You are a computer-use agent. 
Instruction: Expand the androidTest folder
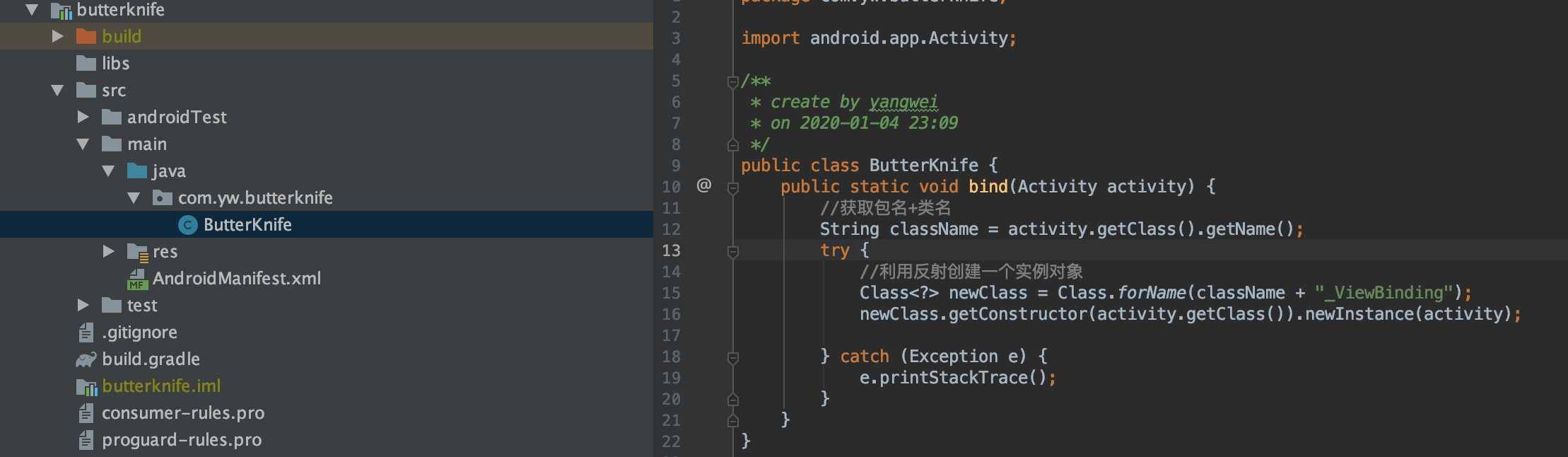(83, 117)
